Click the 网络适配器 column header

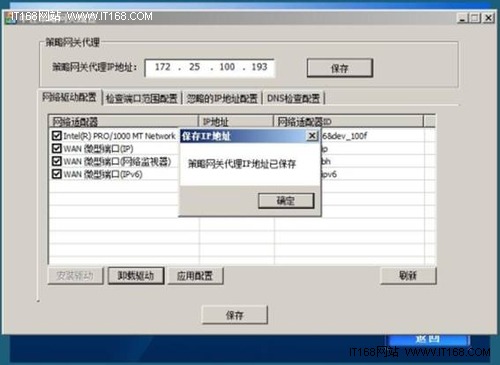click(124, 121)
